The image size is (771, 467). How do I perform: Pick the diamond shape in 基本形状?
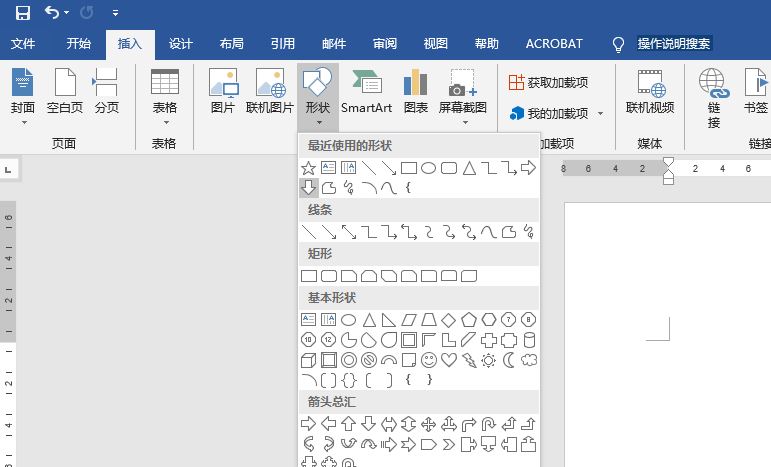(x=448, y=321)
